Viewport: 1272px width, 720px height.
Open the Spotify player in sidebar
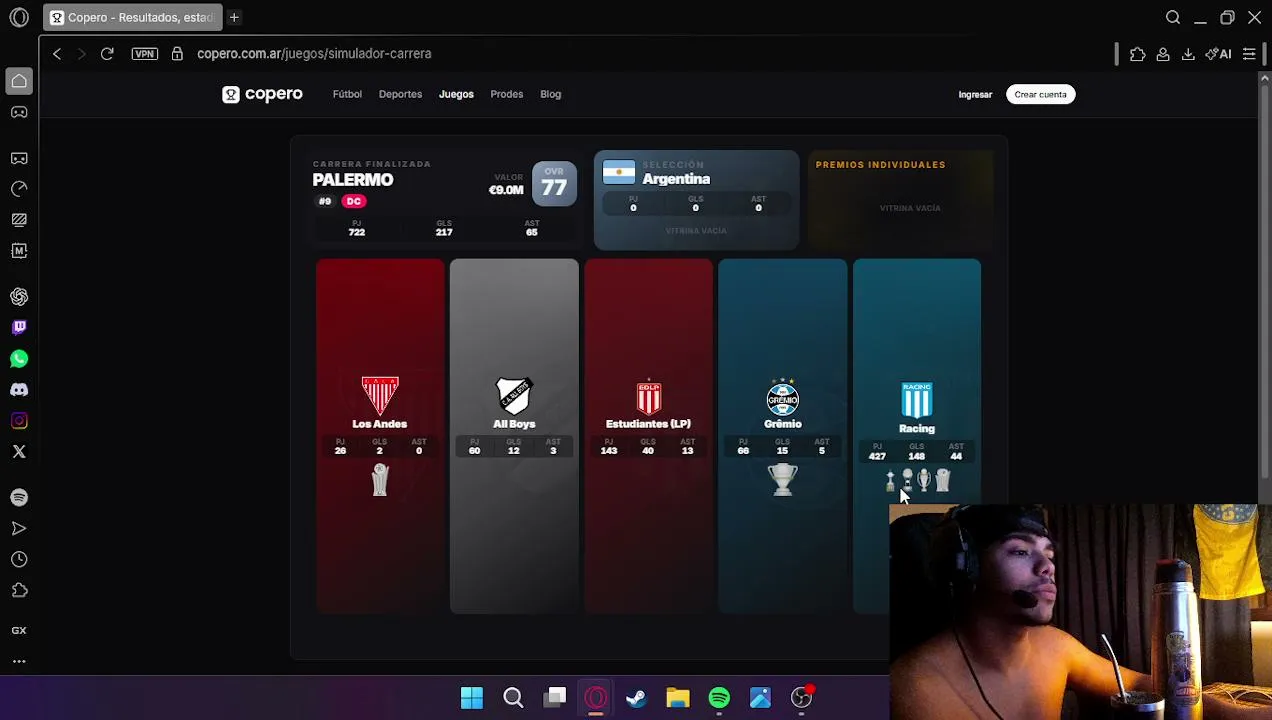pos(19,498)
